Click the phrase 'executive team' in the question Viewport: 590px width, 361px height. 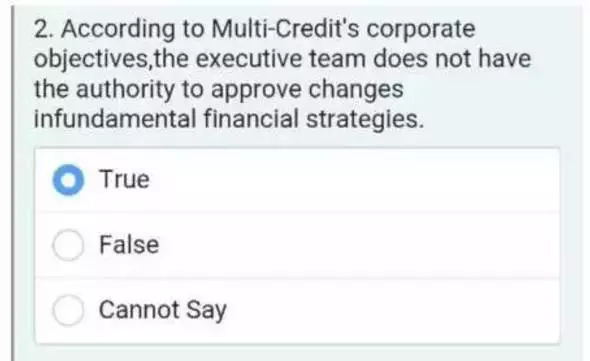[x=281, y=59]
